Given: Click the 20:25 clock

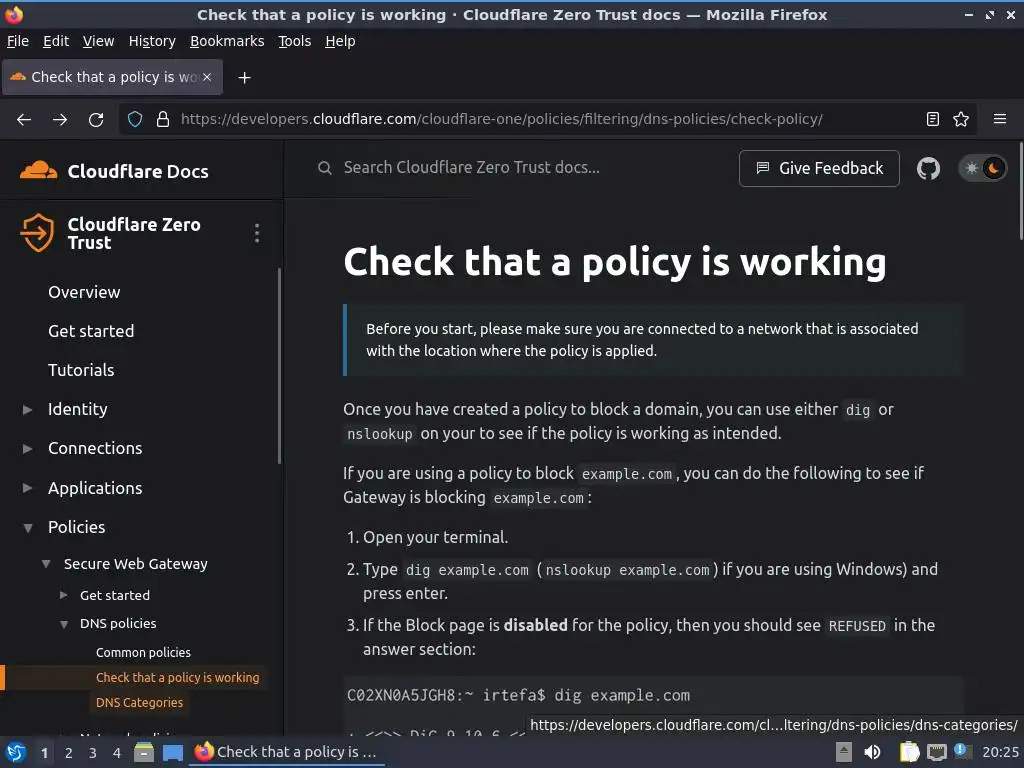Looking at the screenshot, I should click(x=1000, y=752).
